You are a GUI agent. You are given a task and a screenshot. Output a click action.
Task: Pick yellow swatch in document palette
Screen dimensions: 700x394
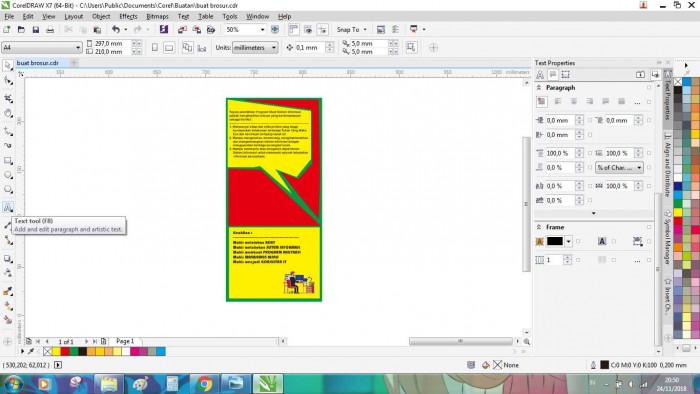click(57, 352)
